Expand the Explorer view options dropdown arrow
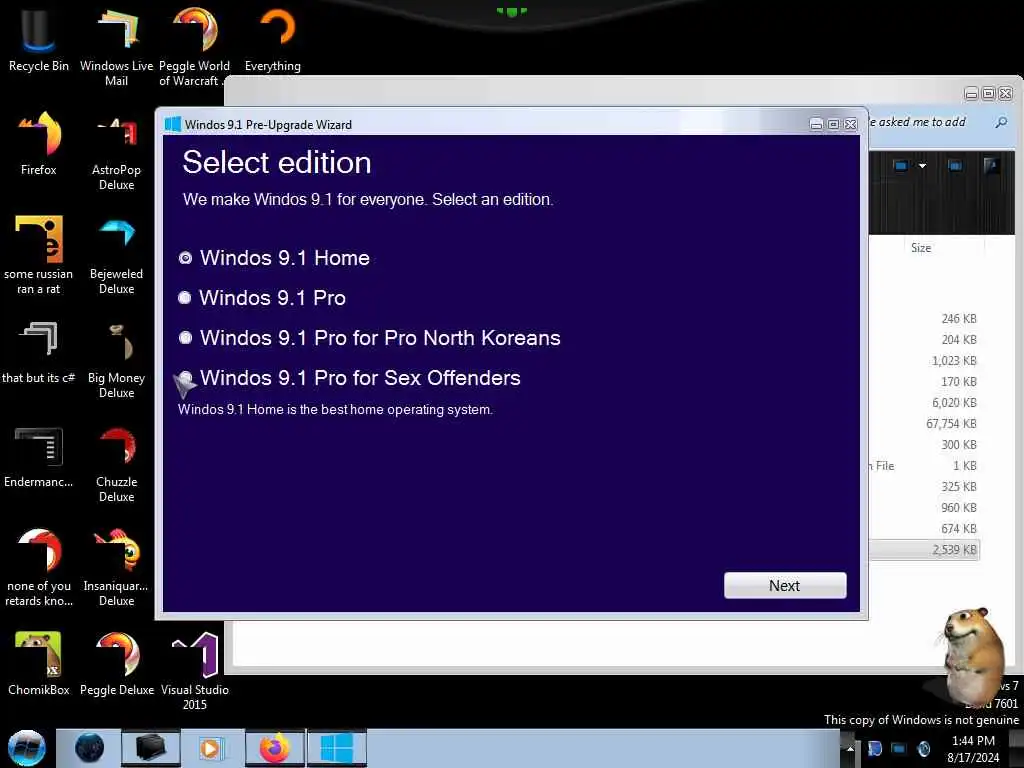1024x768 pixels. point(922,166)
